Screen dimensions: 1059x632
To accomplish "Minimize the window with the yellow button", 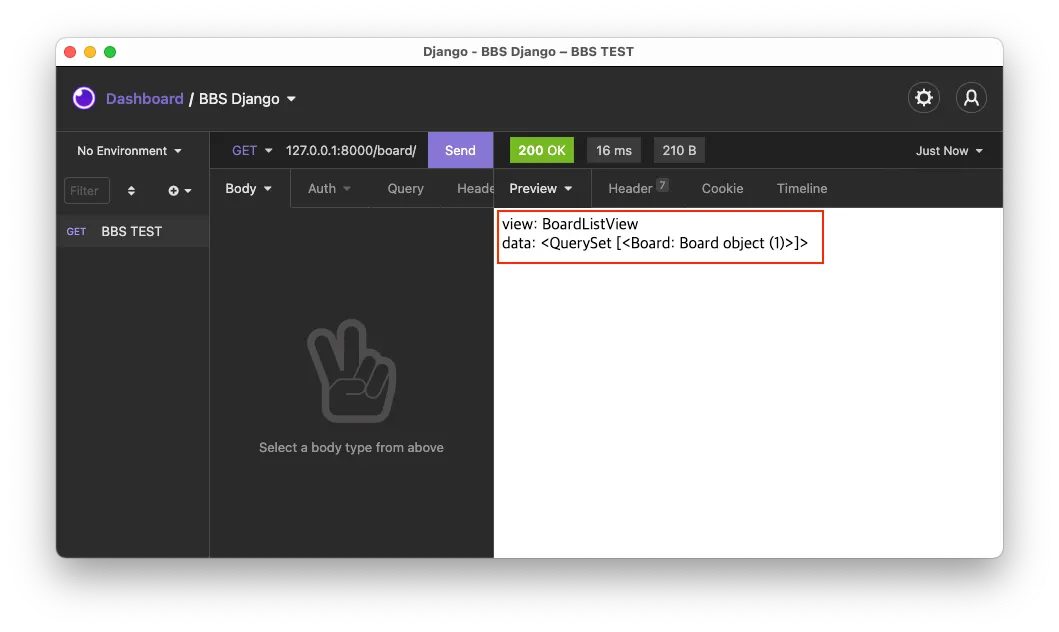I will [90, 52].
